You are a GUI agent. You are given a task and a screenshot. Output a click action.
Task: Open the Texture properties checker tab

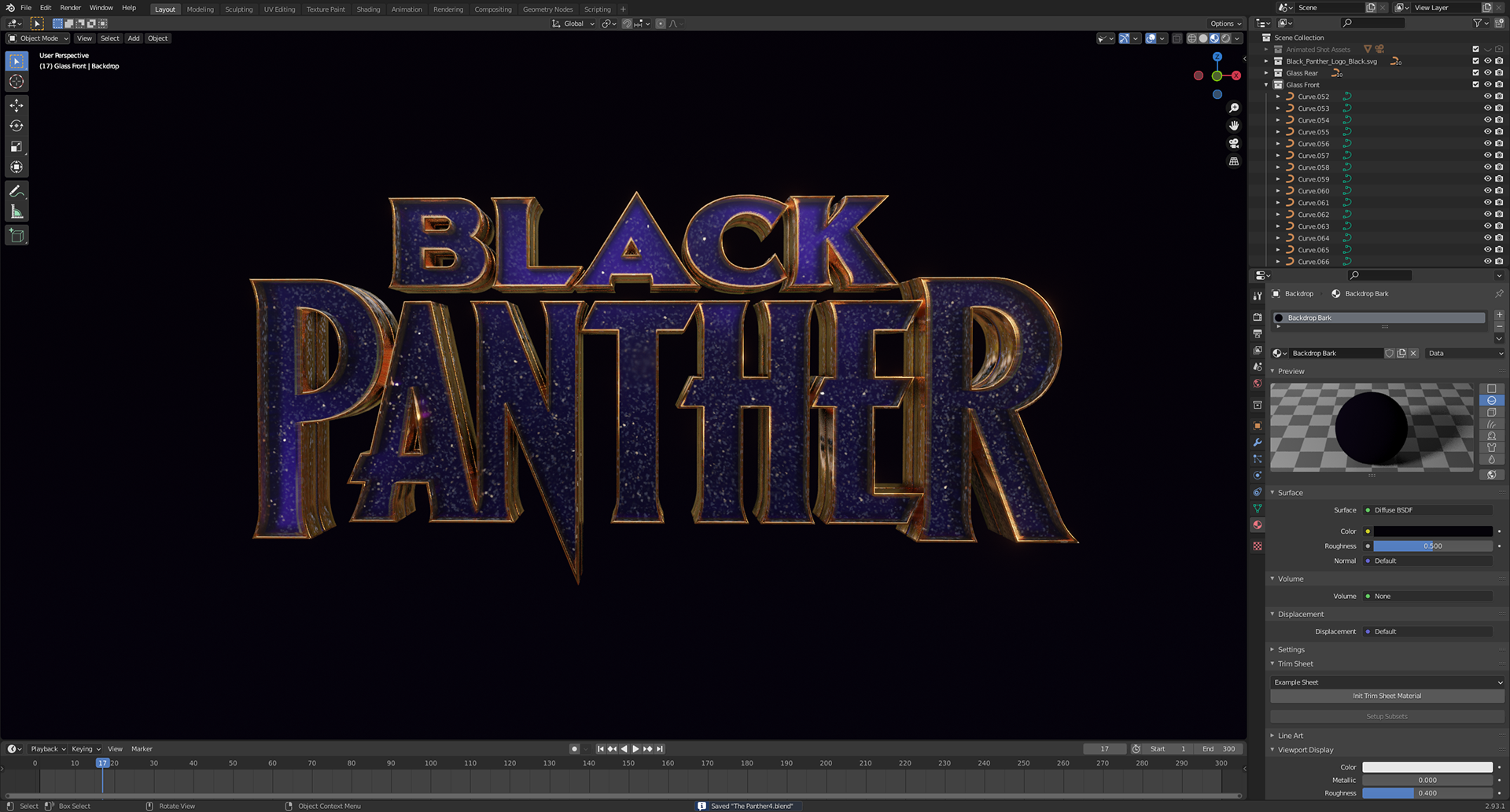[x=1258, y=546]
